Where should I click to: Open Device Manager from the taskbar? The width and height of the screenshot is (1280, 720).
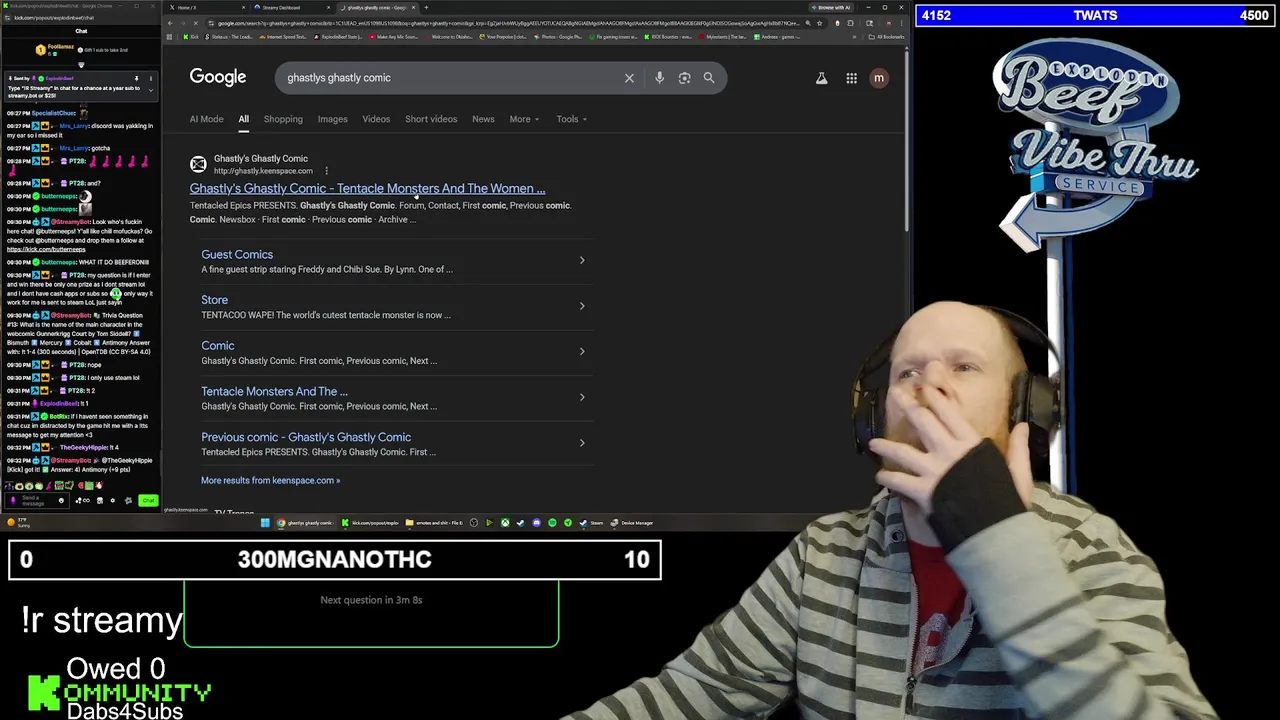(631, 523)
